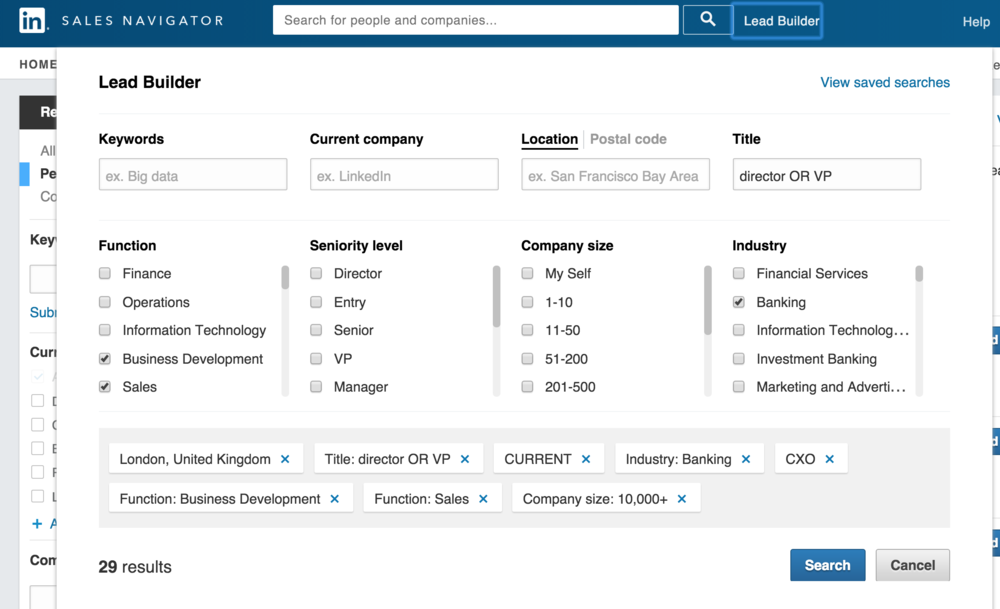Remove the London, United Kingdom filter tag
Viewport: 1000px width, 609px height.
pyautogui.click(x=285, y=459)
